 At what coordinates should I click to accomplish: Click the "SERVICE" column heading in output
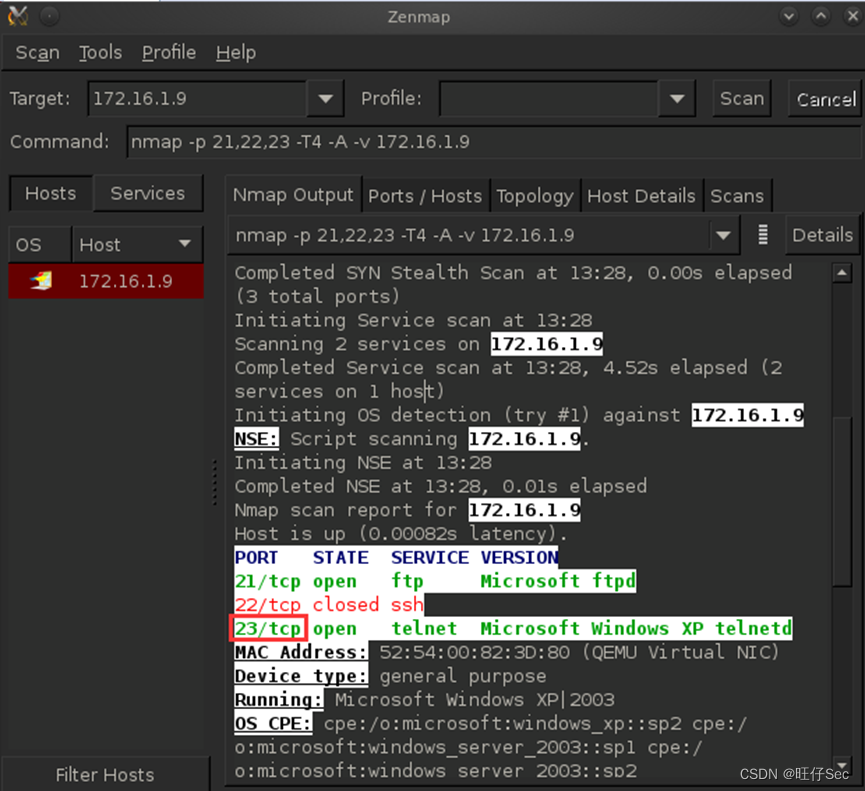click(x=430, y=557)
